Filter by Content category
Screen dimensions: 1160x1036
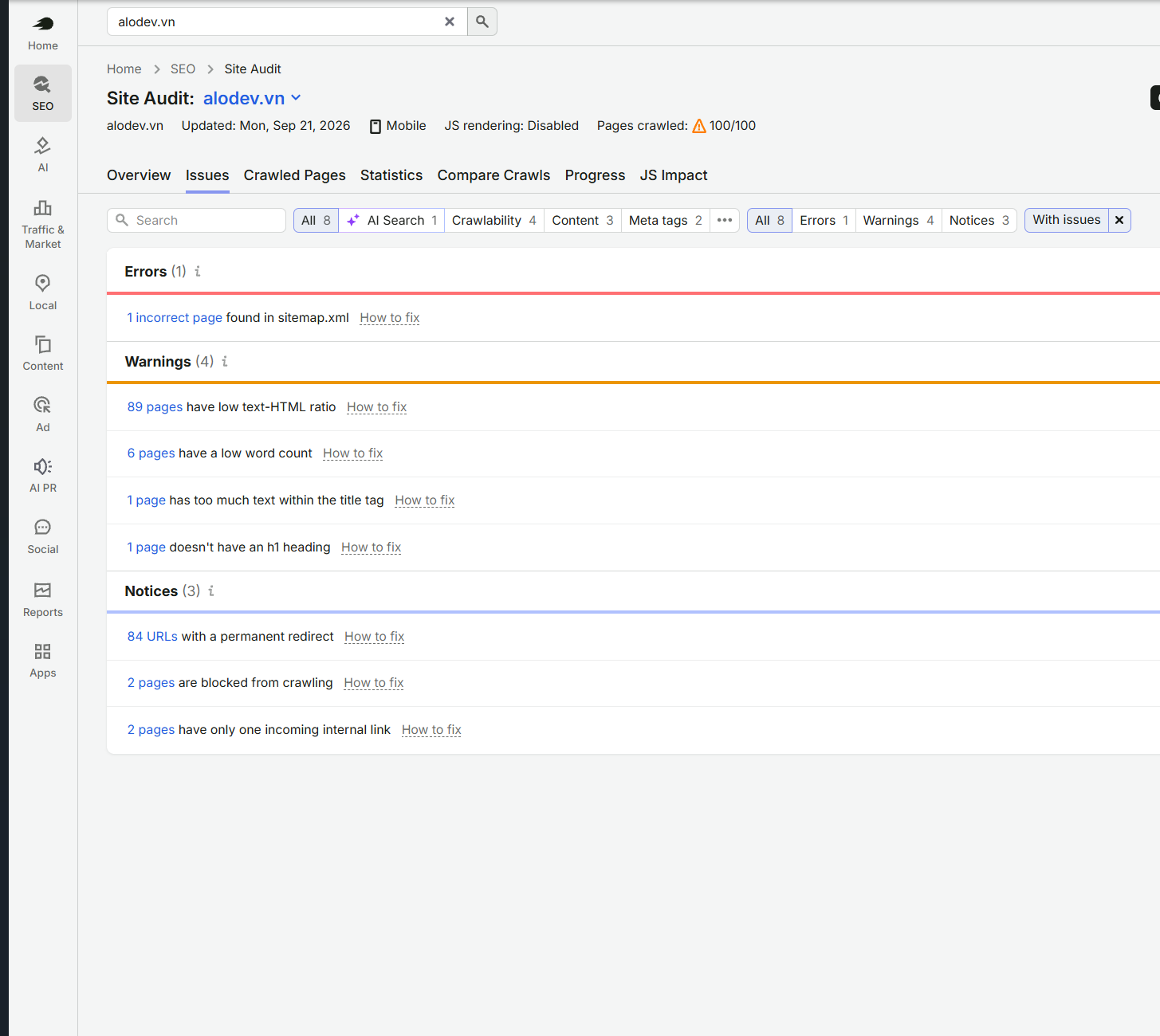pos(583,220)
